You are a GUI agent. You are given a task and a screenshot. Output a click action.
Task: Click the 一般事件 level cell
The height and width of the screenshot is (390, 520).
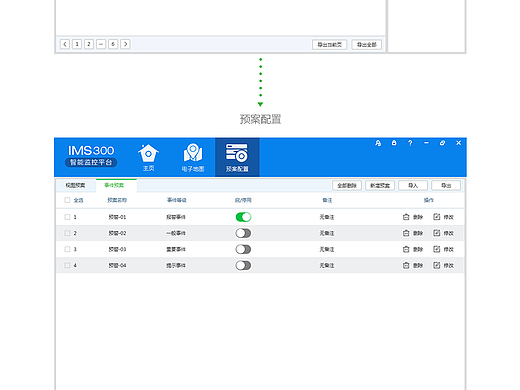[176, 233]
